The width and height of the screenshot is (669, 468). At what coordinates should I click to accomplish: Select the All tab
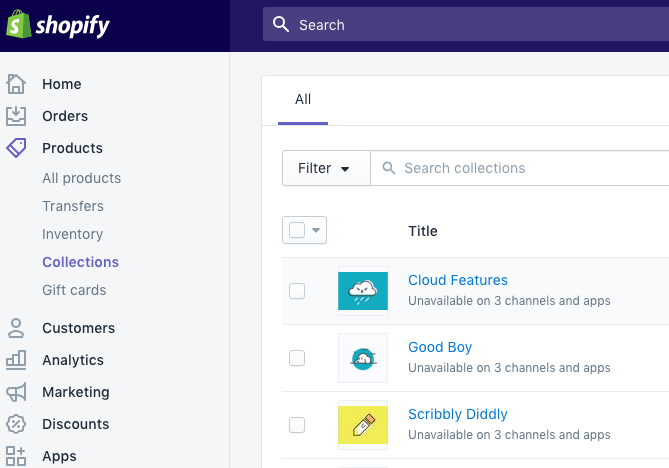coord(303,100)
